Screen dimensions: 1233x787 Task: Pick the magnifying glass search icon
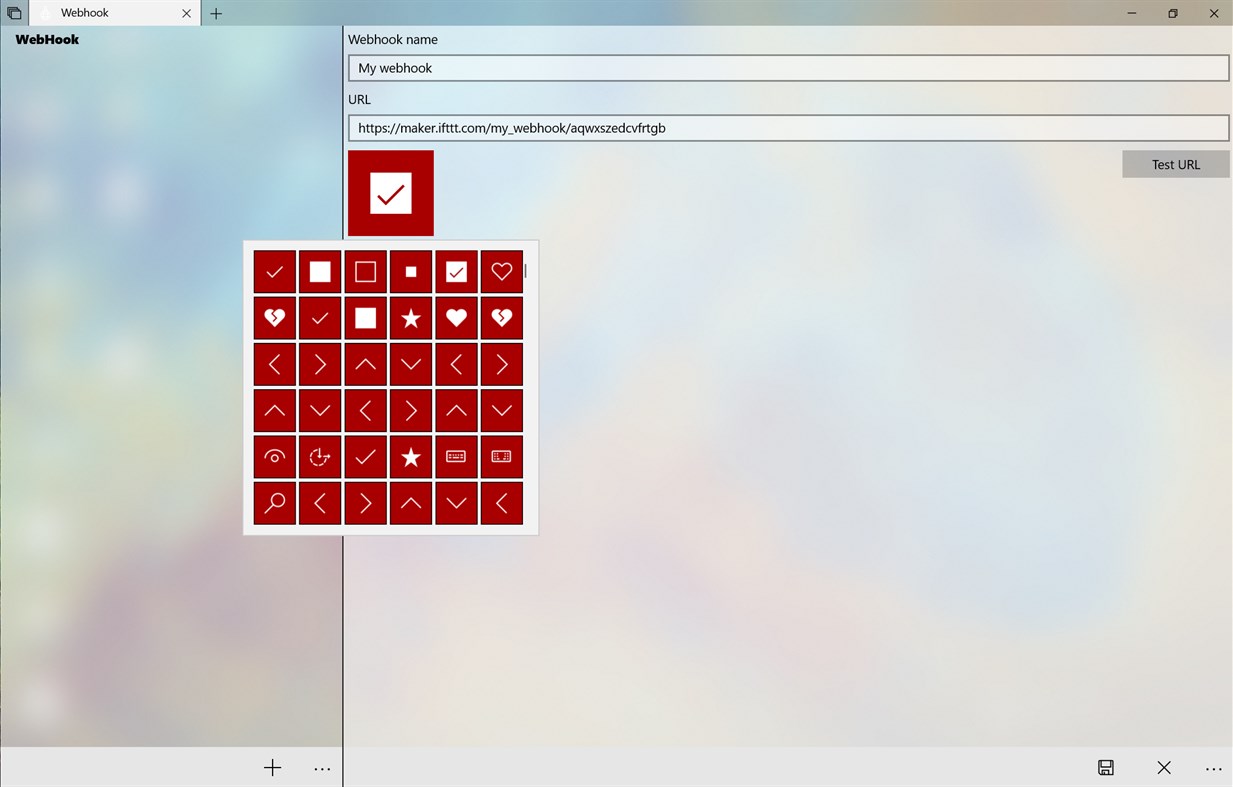[274, 503]
